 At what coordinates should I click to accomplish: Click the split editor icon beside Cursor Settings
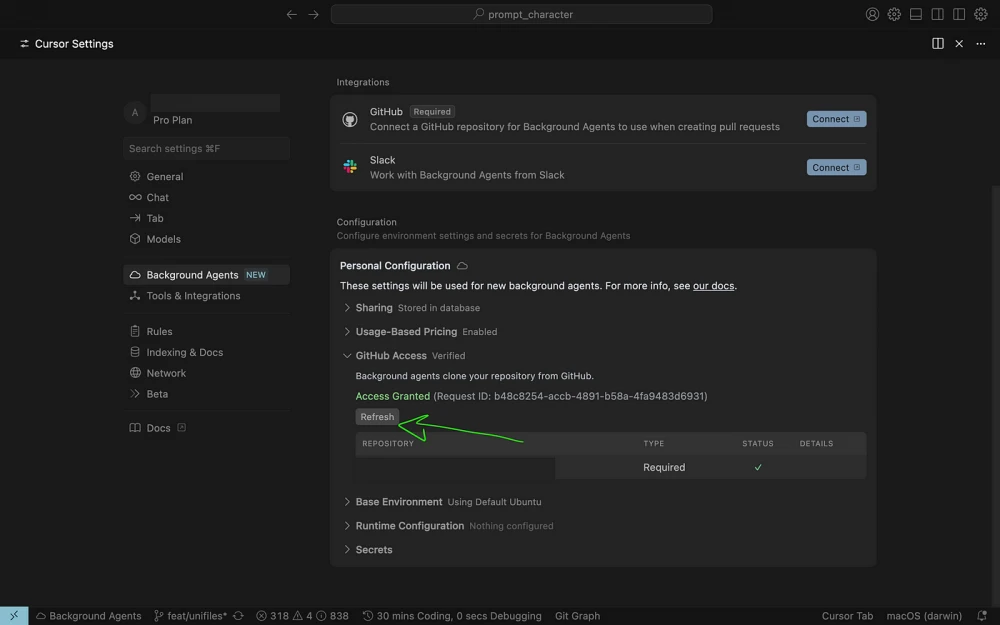point(937,44)
